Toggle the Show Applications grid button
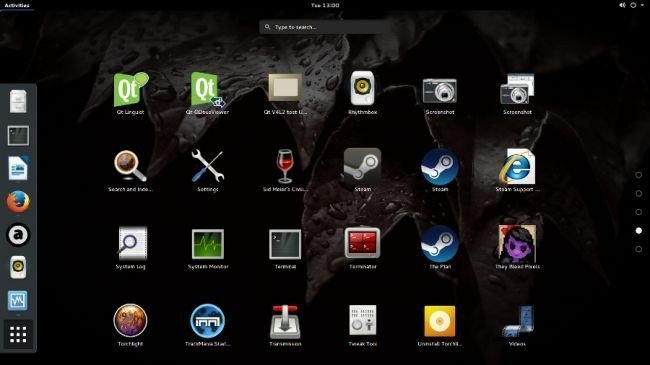Image resolution: width=650 pixels, height=365 pixels. (18, 334)
